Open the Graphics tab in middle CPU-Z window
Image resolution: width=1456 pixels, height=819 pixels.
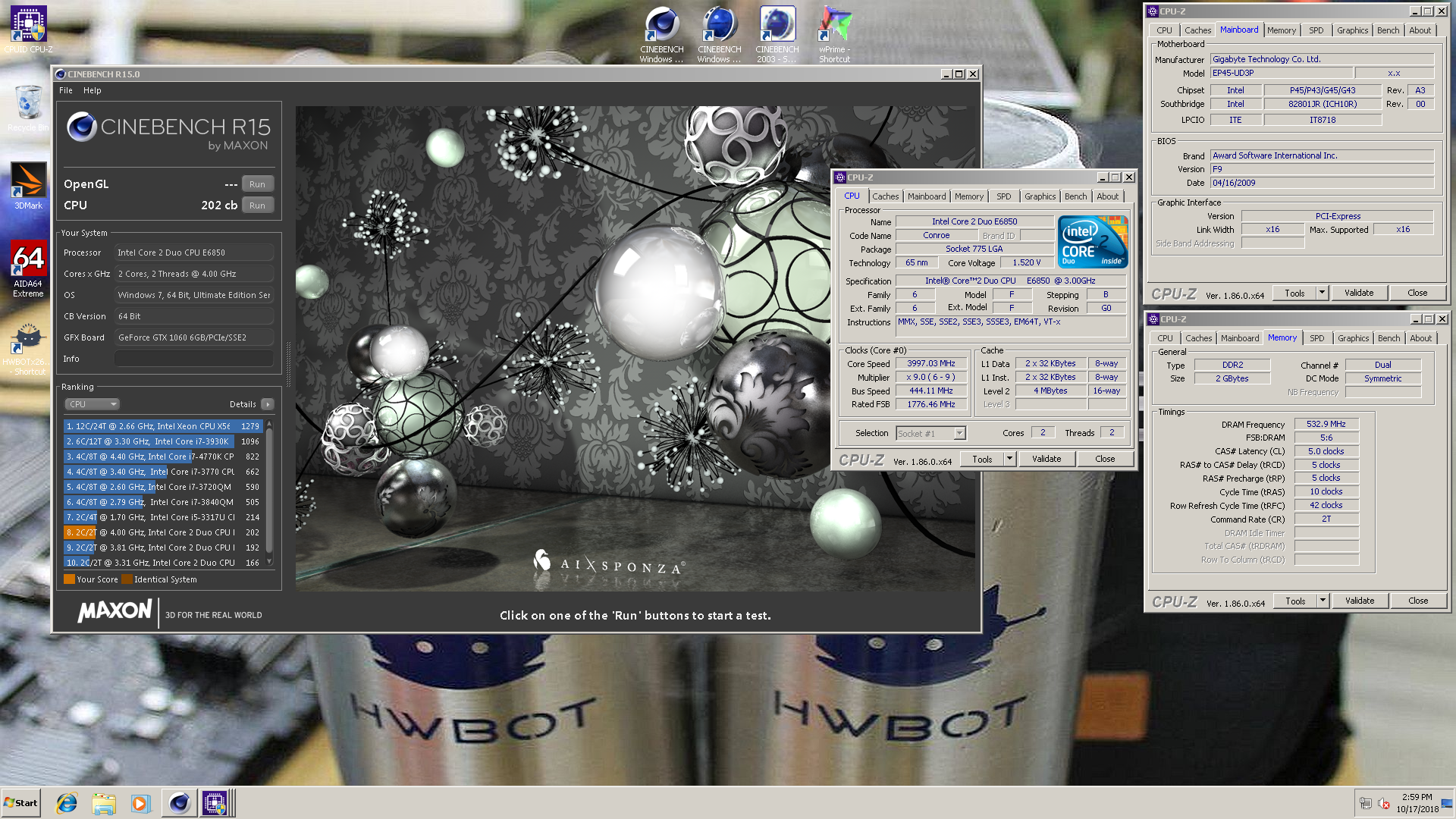pyautogui.click(x=1040, y=196)
